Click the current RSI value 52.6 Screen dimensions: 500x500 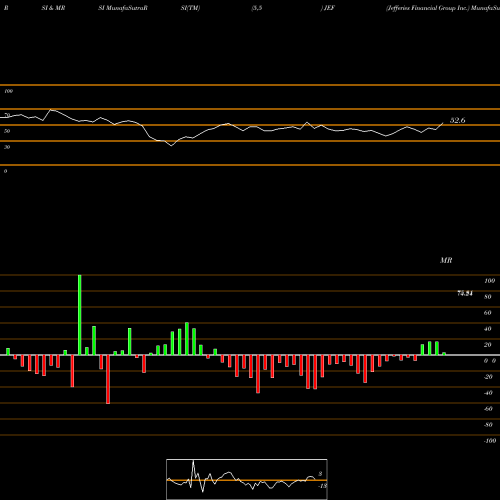457,120
